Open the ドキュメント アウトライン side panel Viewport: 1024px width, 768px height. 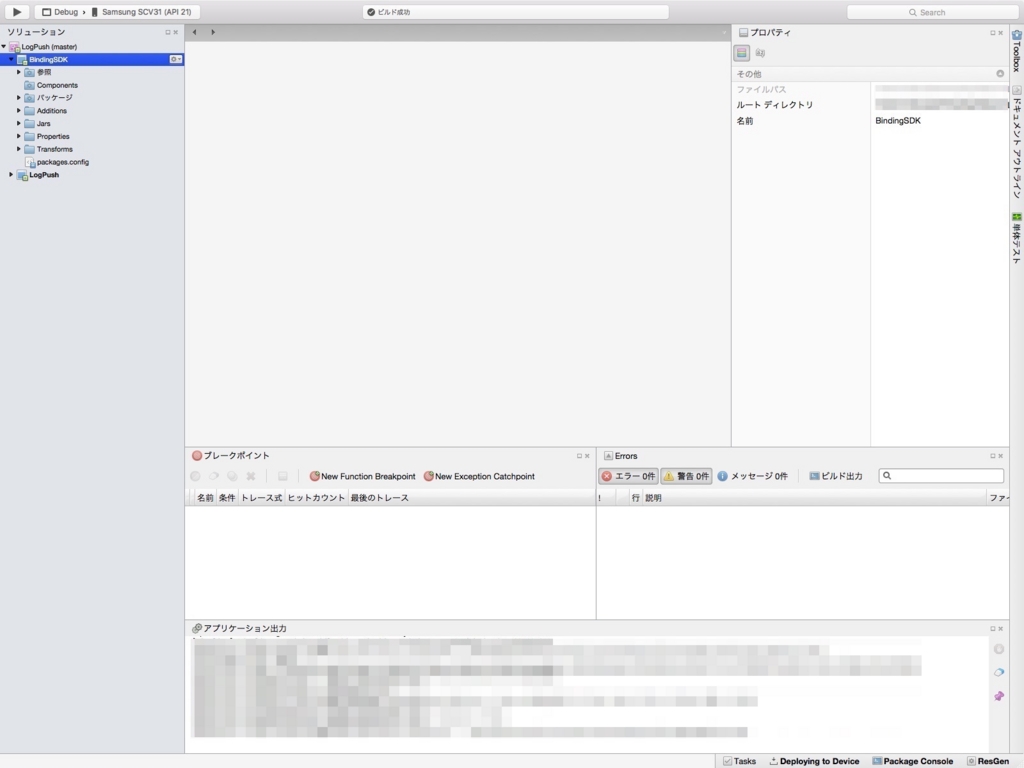pos(1017,142)
